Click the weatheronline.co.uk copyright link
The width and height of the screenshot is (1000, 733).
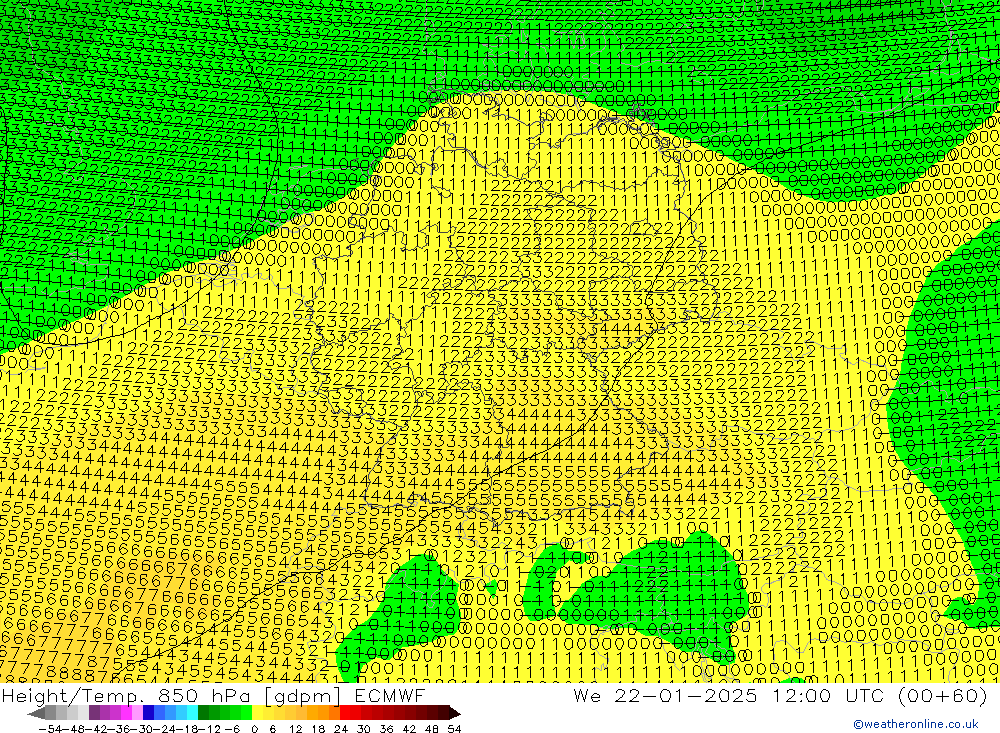916,724
